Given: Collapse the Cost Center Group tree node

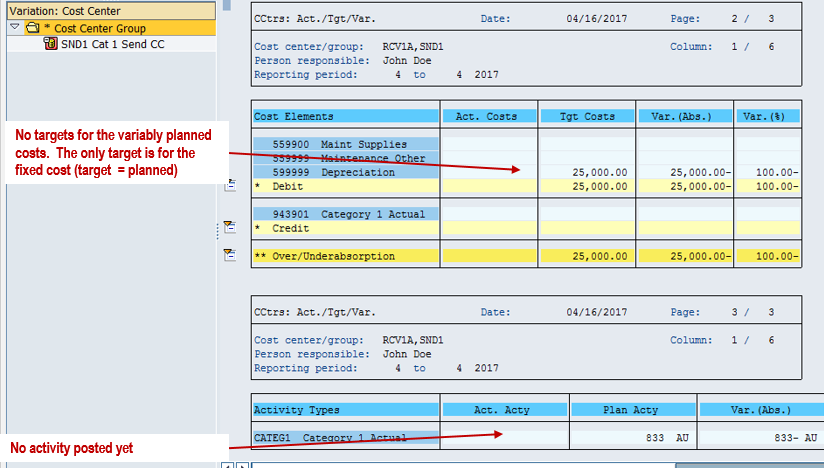Looking at the screenshot, I should [x=14, y=28].
